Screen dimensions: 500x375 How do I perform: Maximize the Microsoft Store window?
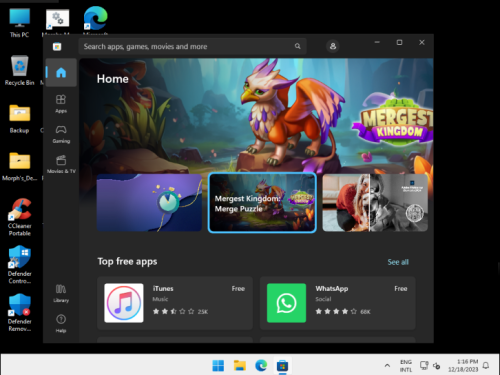tap(399, 42)
